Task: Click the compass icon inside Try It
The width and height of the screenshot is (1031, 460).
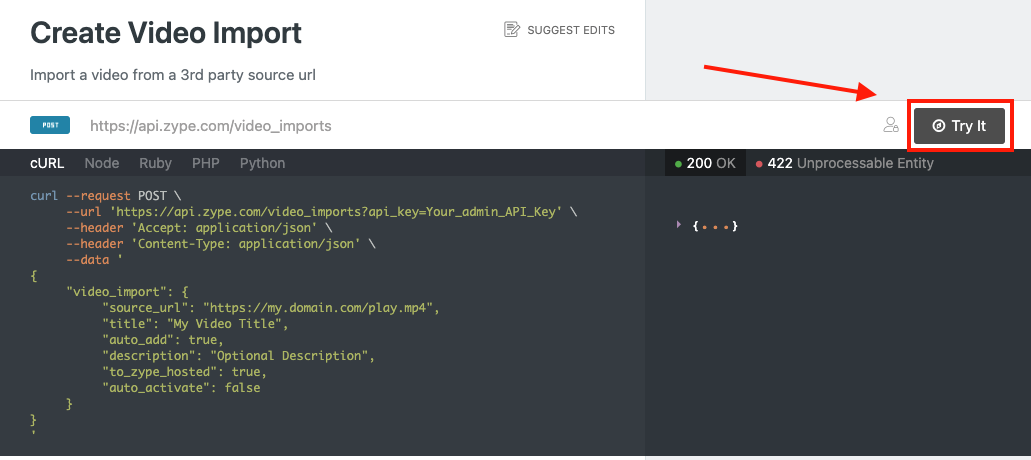Action: (938, 126)
